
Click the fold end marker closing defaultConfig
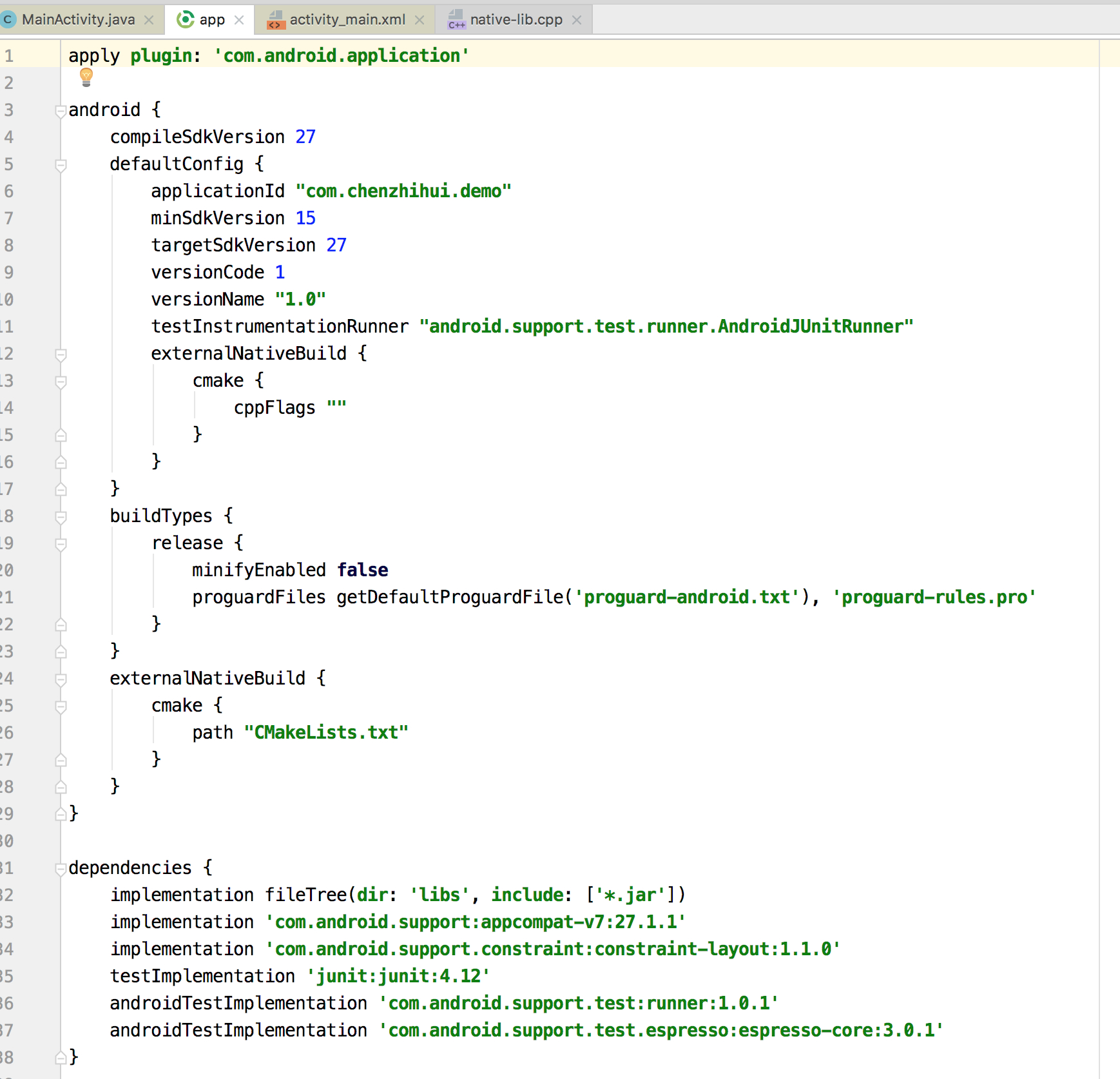coord(61,490)
